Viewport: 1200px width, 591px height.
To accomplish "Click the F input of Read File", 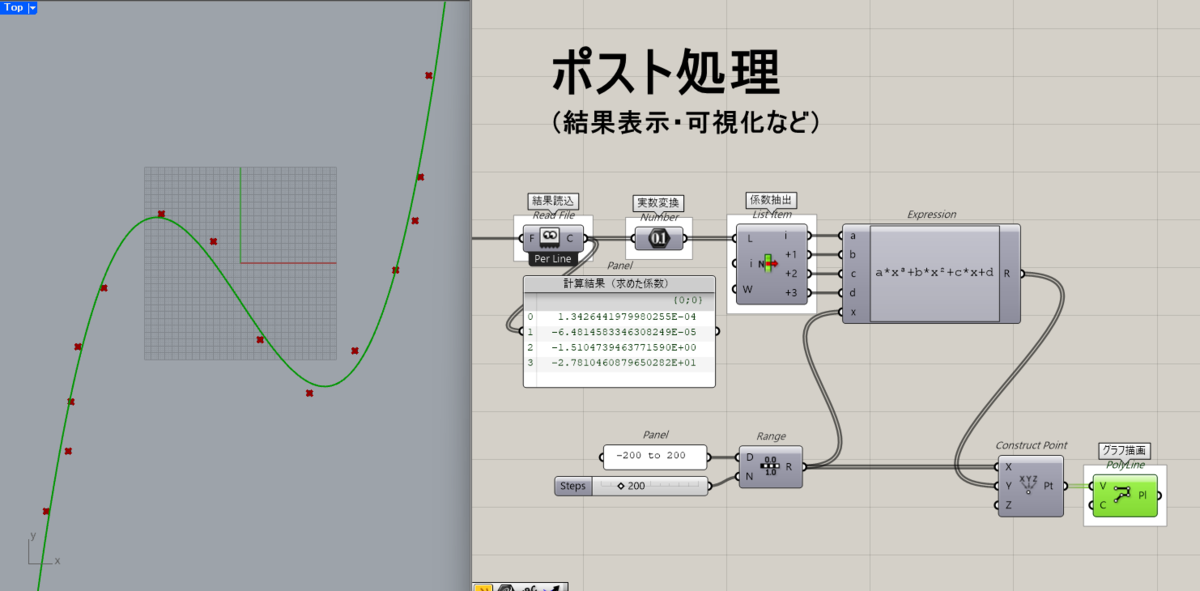I will (x=531, y=238).
